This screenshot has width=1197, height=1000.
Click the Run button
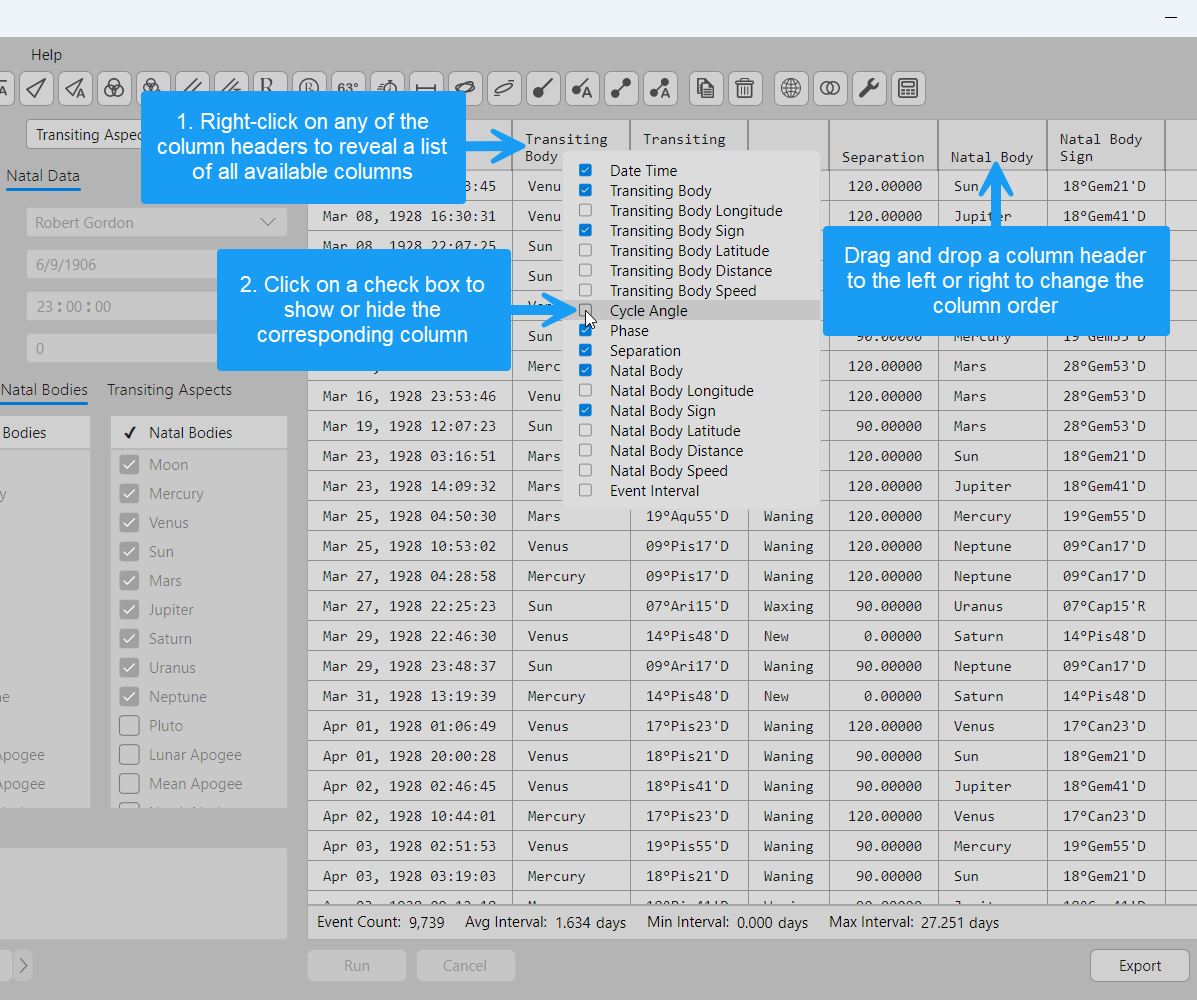(x=357, y=966)
